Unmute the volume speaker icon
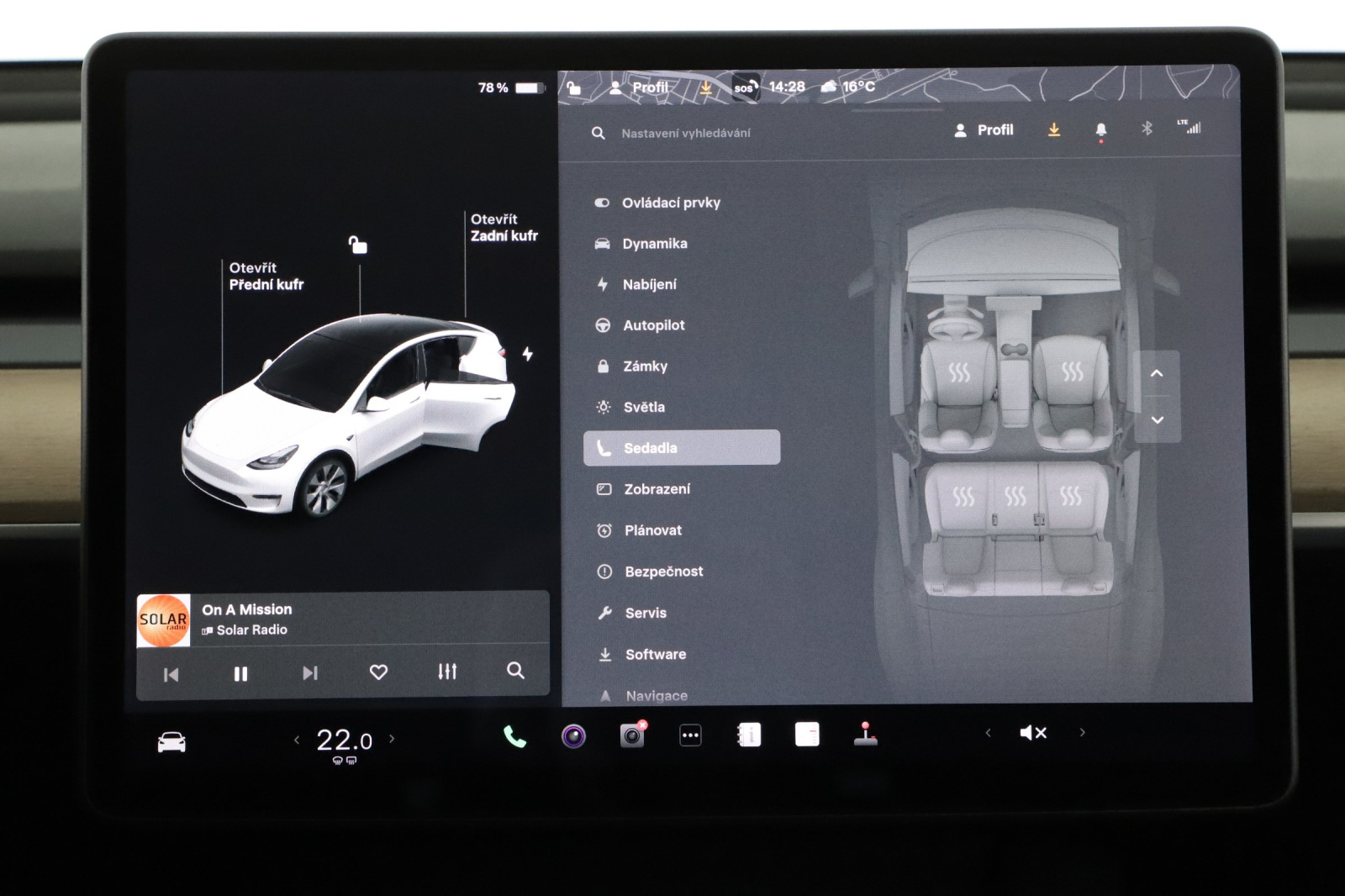The image size is (1345, 896). click(x=1033, y=733)
